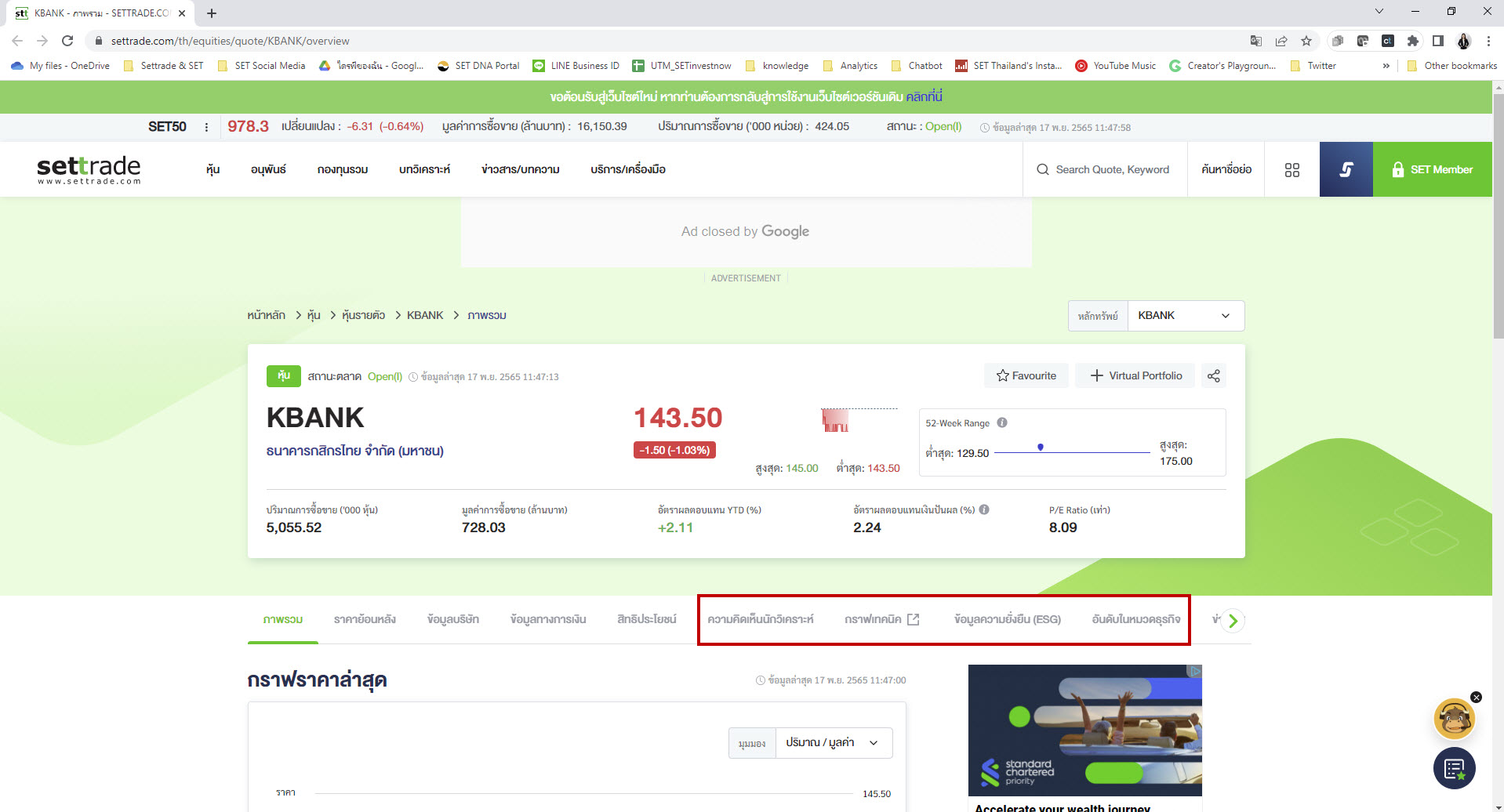Click the SET Member login button
This screenshot has width=1504, height=812.
click(x=1433, y=169)
